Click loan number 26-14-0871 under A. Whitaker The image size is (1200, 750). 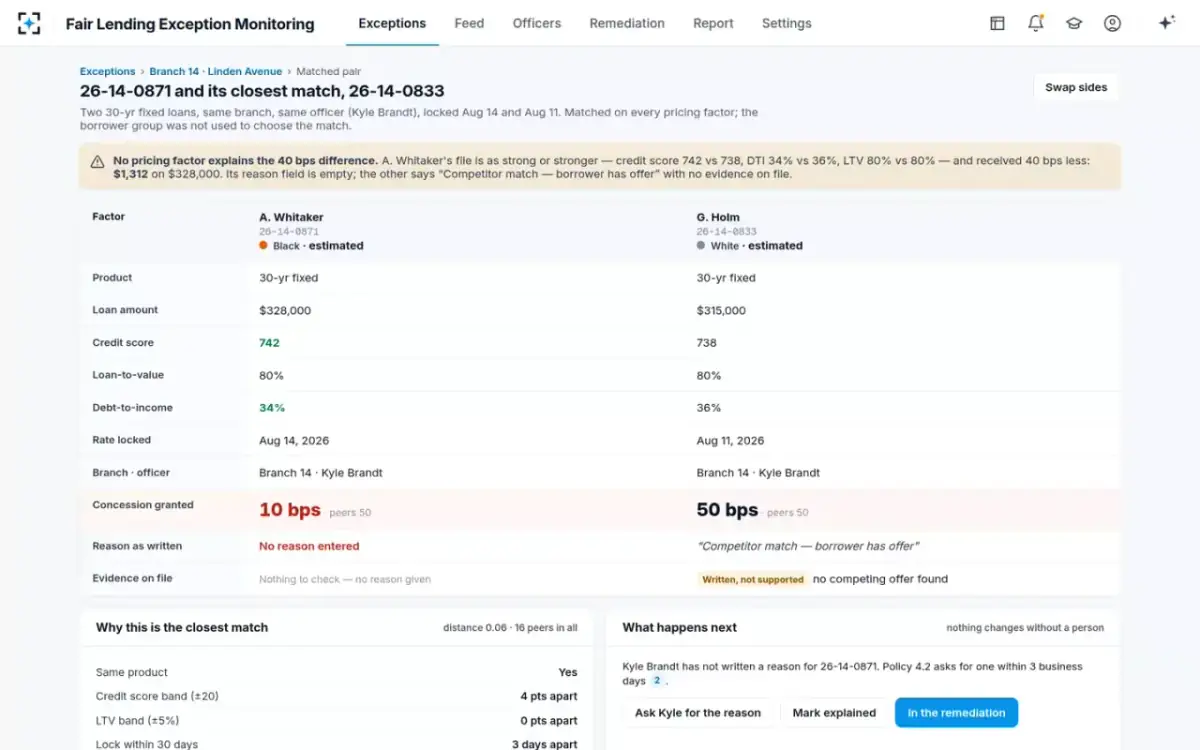pos(289,231)
